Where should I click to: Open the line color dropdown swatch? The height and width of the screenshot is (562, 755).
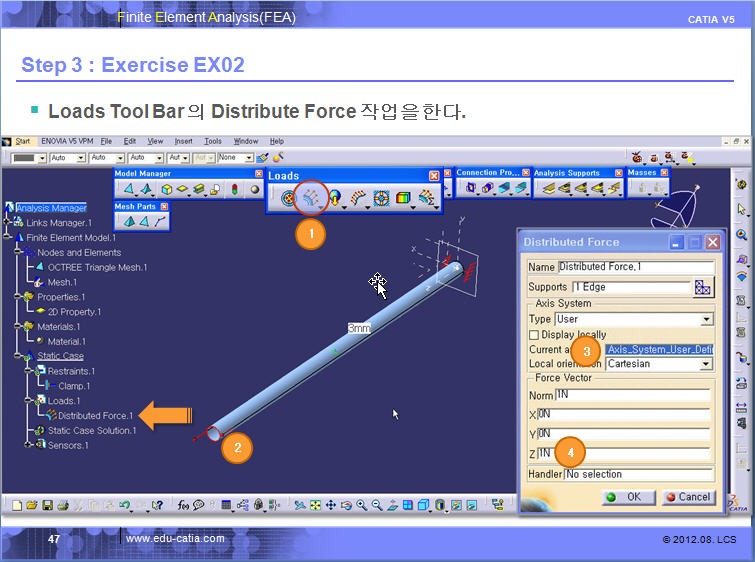point(28,158)
